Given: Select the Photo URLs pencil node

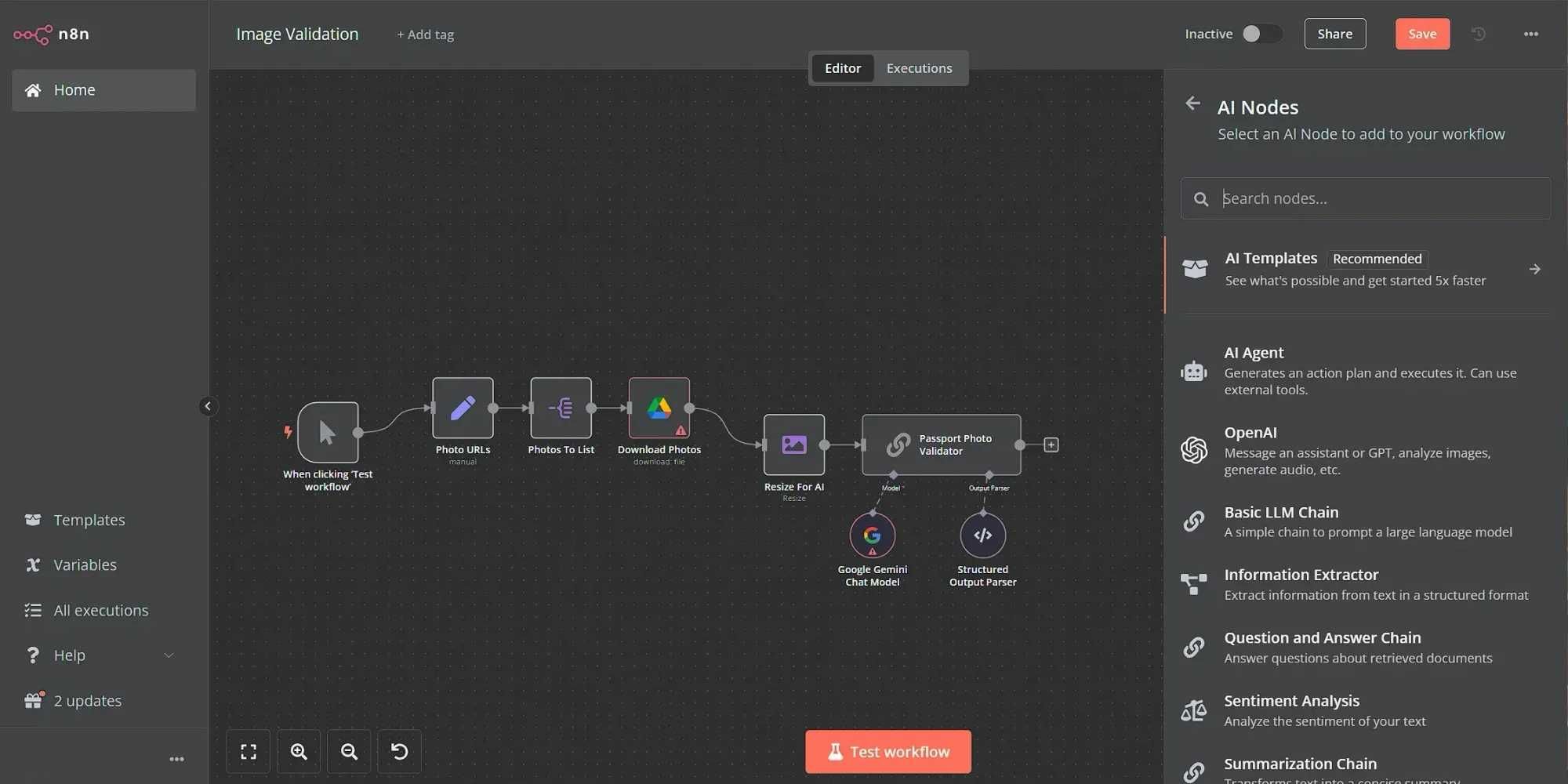Looking at the screenshot, I should tap(463, 408).
